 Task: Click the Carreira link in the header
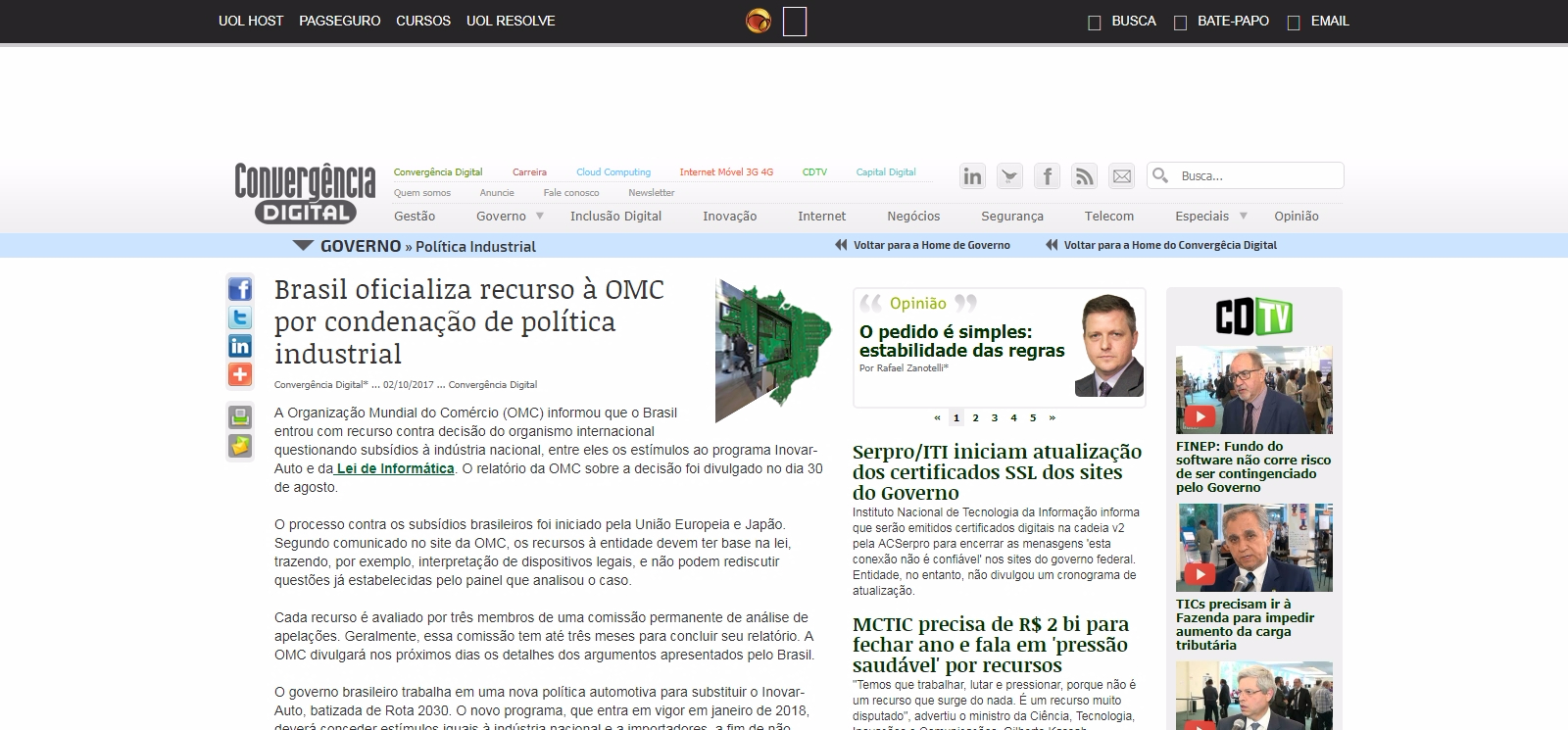coord(529,171)
